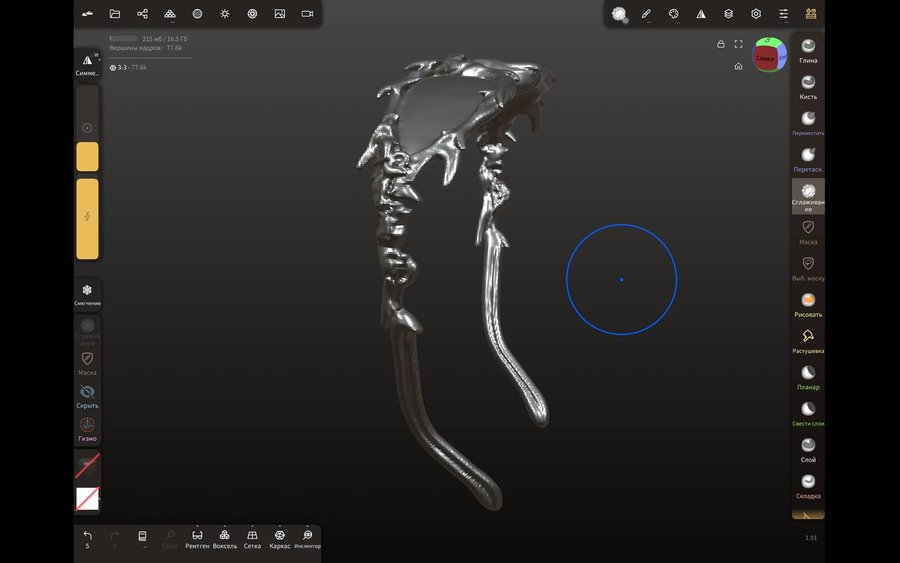The height and width of the screenshot is (563, 900).
Task: Click the Соло magnifier button
Action: [x=170, y=539]
